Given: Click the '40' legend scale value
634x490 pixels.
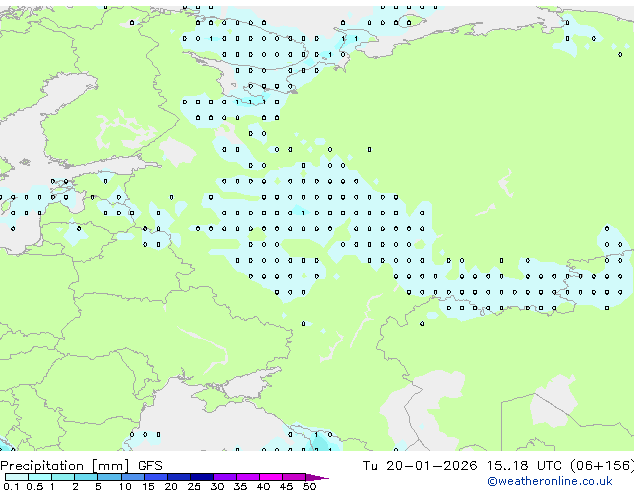Looking at the screenshot, I should tap(263, 486).
